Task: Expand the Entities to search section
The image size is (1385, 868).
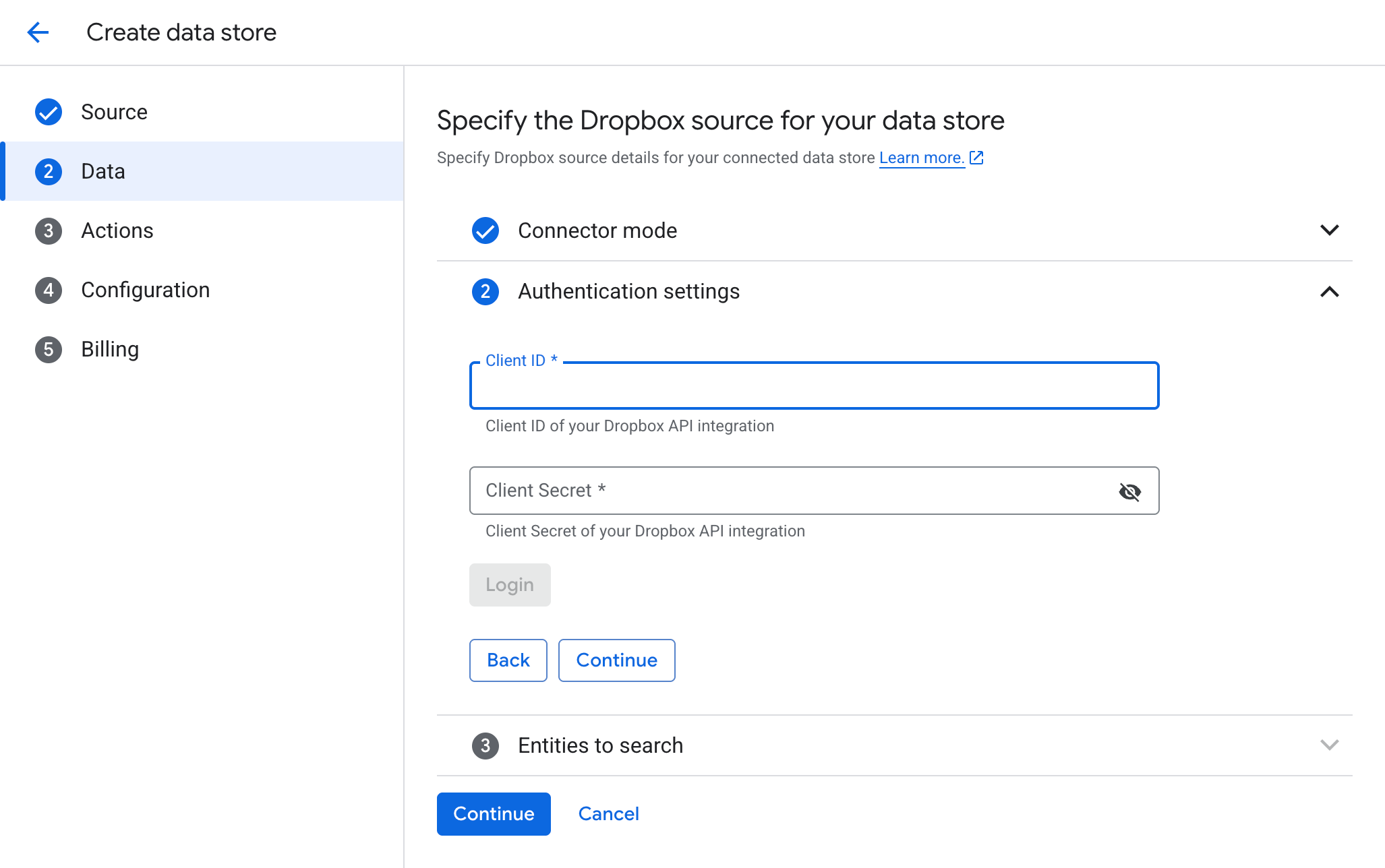Action: point(1329,745)
